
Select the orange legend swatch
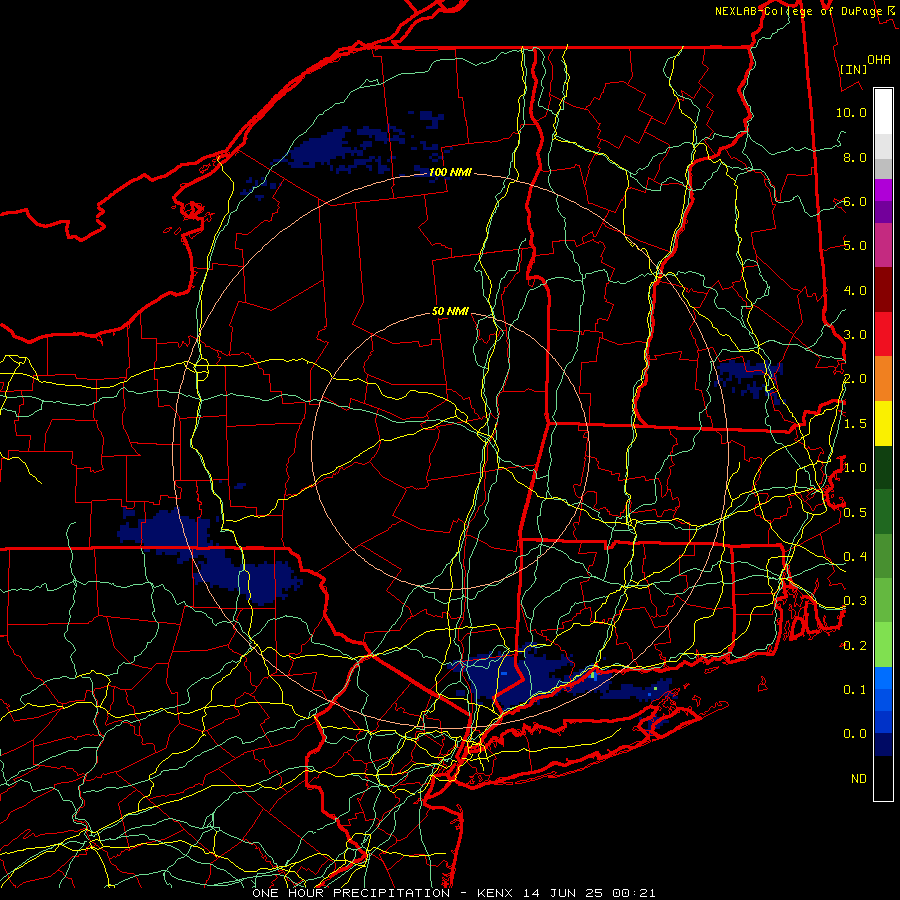883,379
